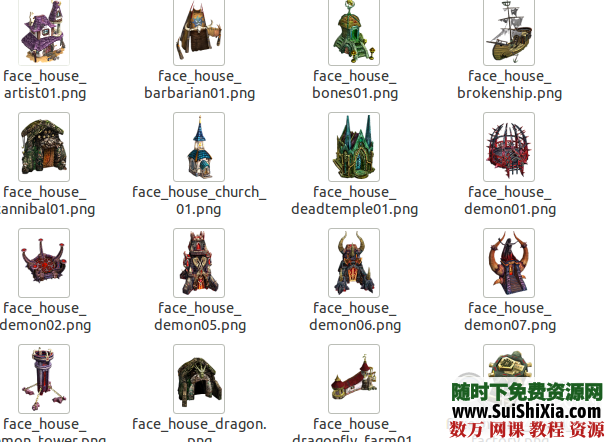Click the file name text face_house_church_01.png
The width and height of the screenshot is (607, 442).
coord(199,200)
